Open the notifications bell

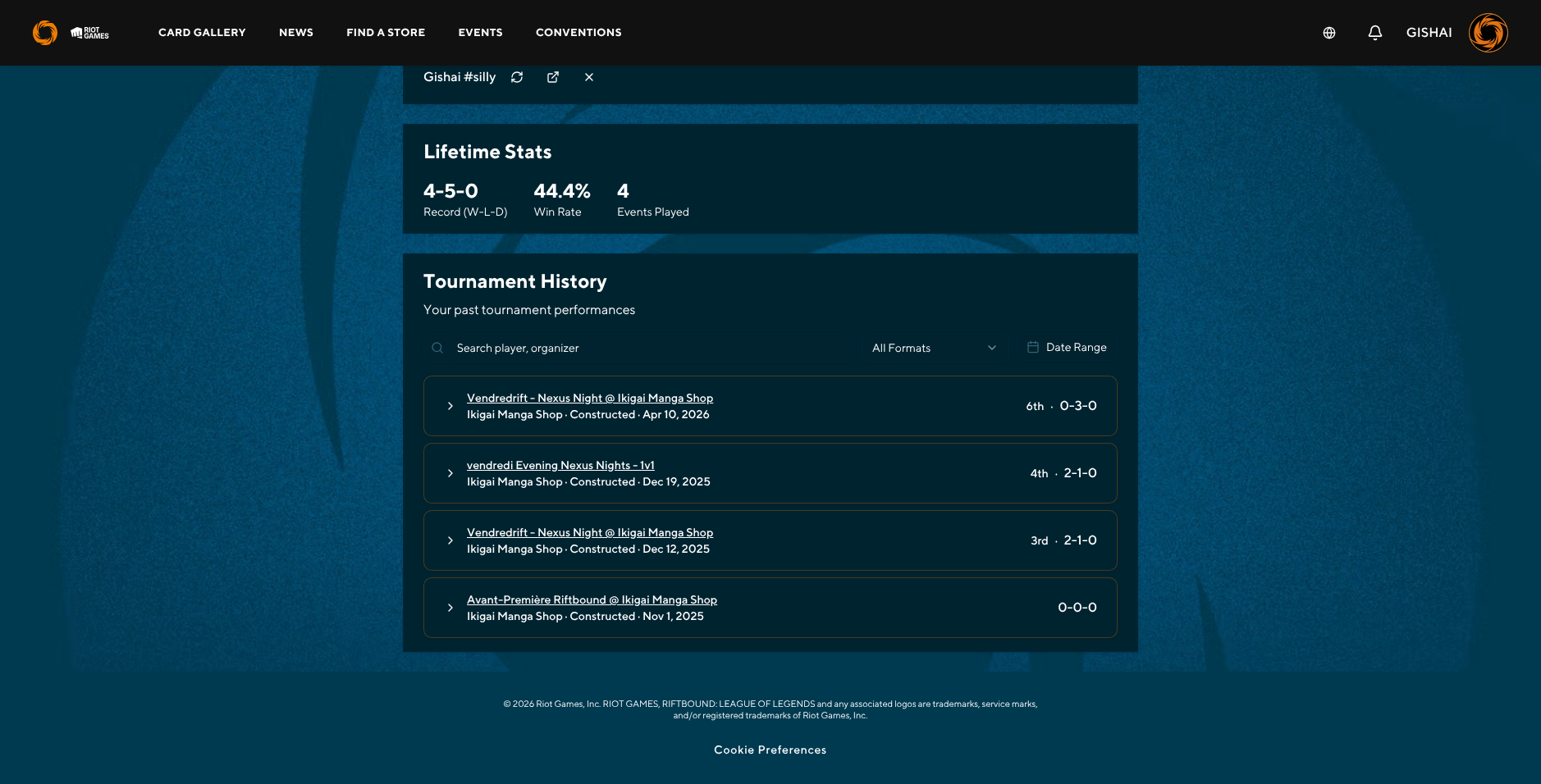1375,33
